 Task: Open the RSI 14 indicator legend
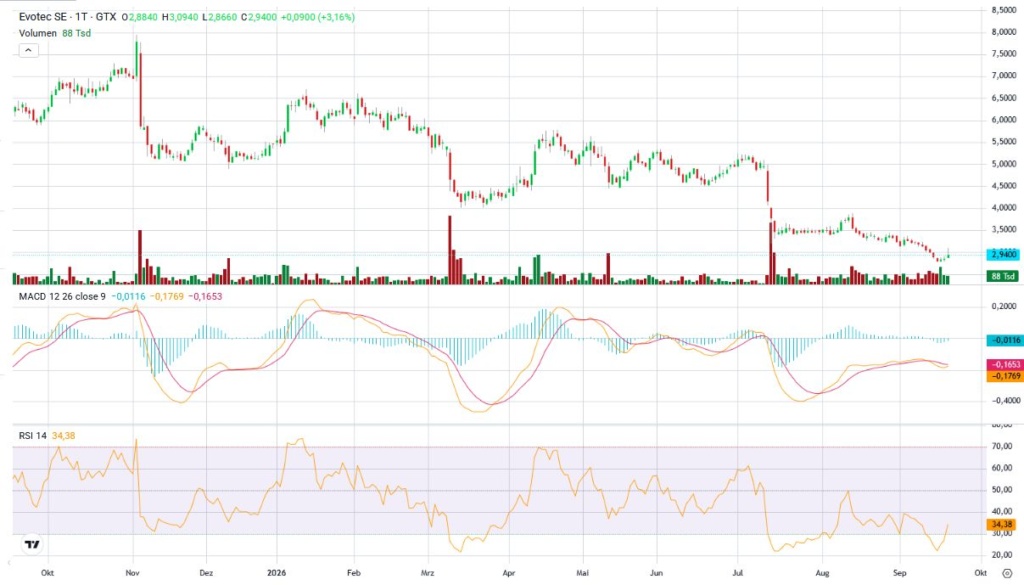[x=33, y=435]
